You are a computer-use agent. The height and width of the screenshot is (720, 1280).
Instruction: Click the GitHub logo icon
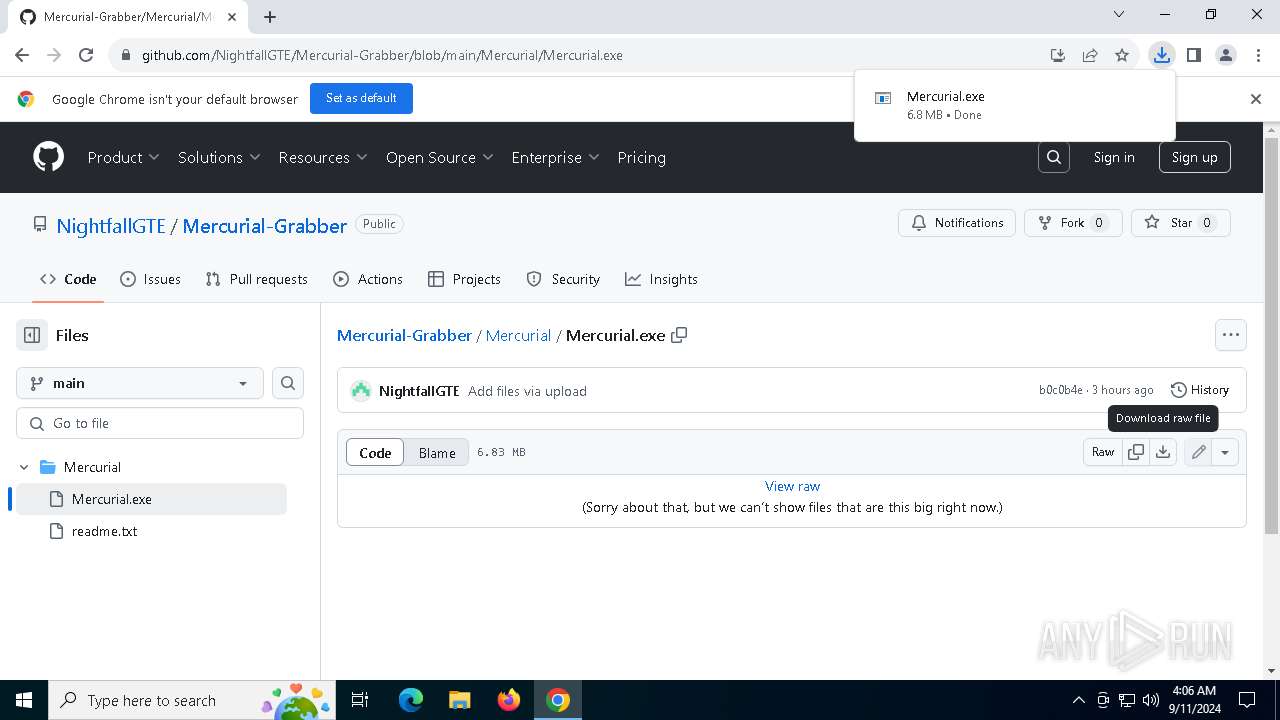point(48,157)
